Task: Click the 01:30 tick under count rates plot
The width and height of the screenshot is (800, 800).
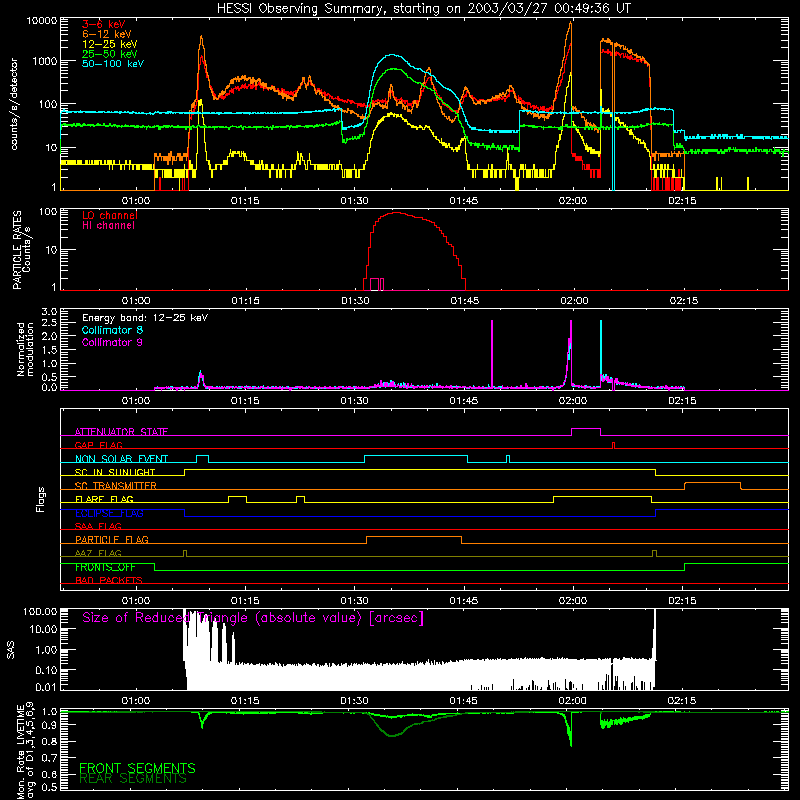Action: [354, 201]
